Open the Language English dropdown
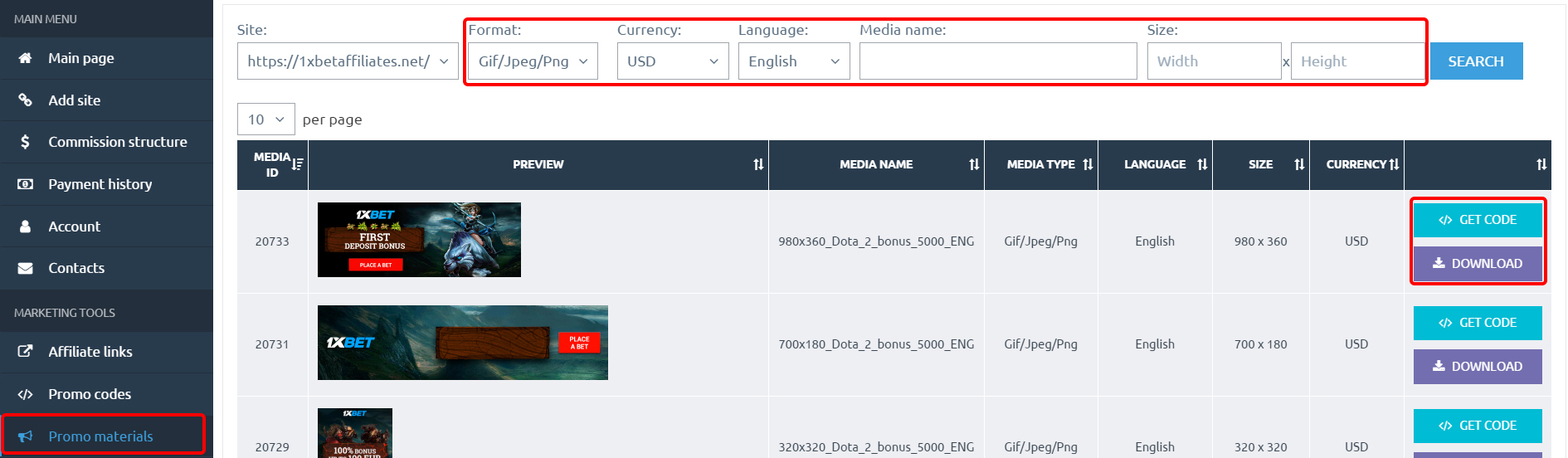 pyautogui.click(x=794, y=61)
